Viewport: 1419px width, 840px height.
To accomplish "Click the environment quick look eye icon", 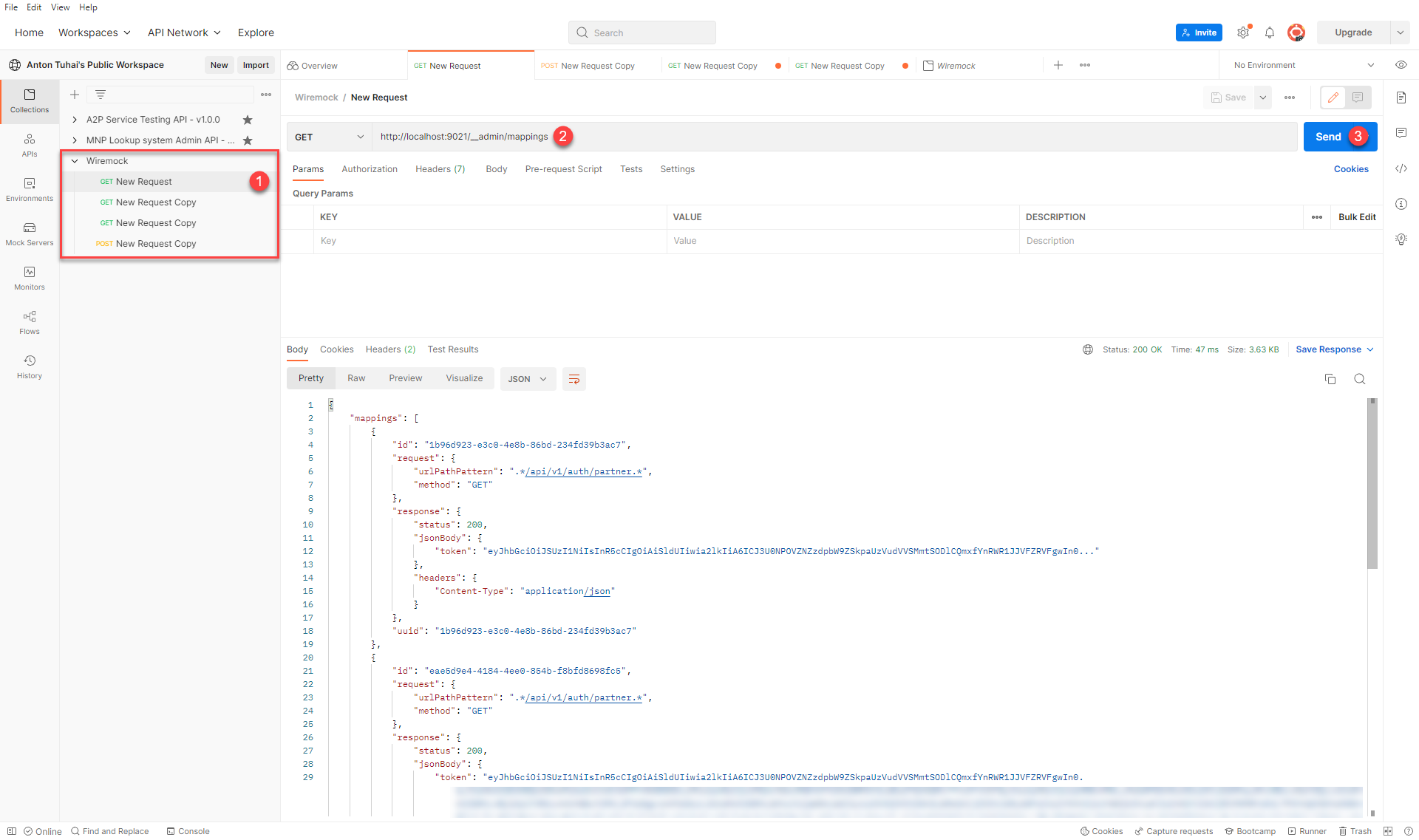I will [1401, 65].
